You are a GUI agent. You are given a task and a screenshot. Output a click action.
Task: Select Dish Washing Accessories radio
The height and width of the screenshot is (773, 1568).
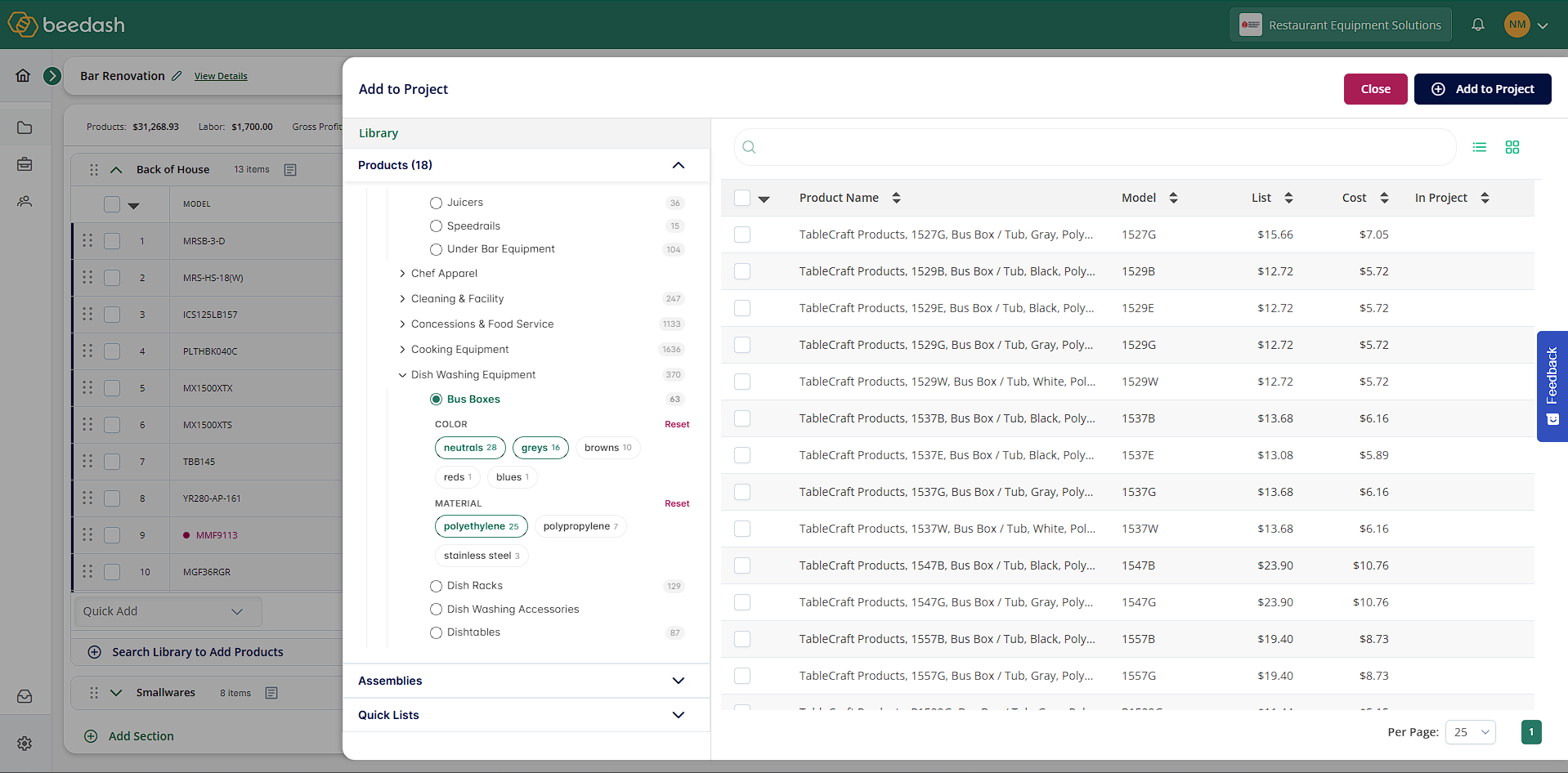pyautogui.click(x=436, y=610)
